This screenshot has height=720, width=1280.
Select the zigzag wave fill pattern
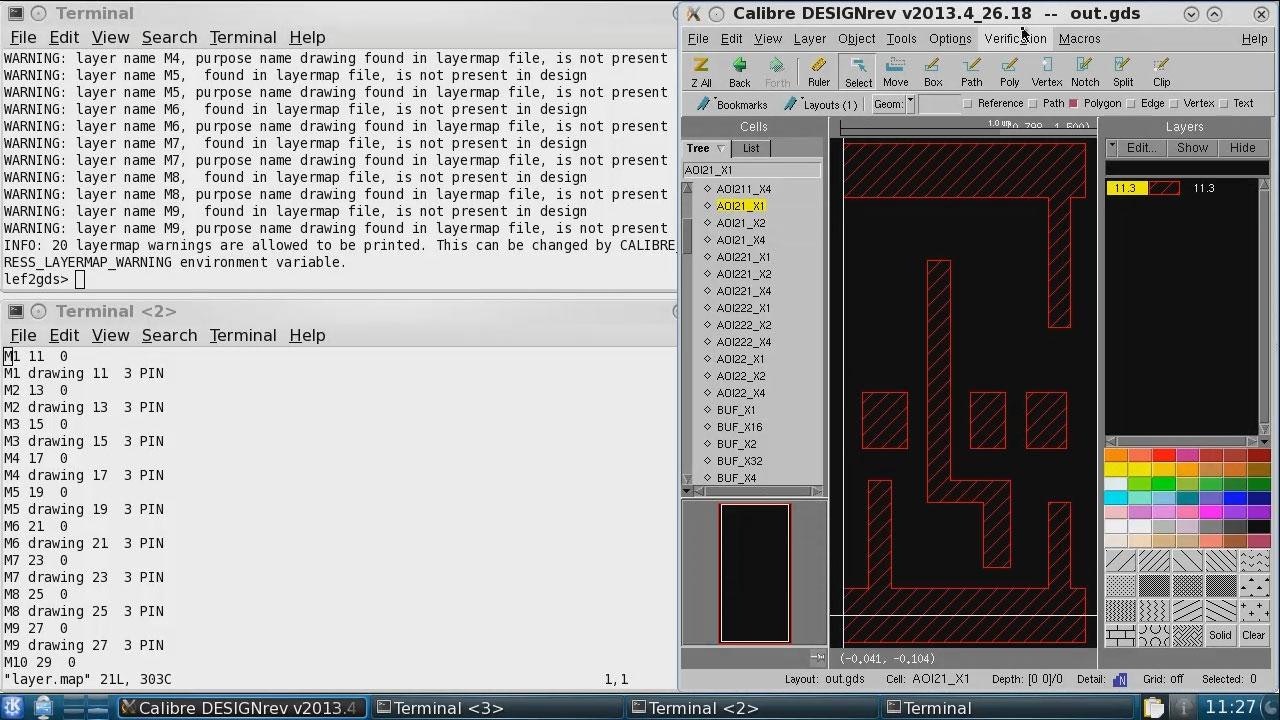click(1155, 611)
